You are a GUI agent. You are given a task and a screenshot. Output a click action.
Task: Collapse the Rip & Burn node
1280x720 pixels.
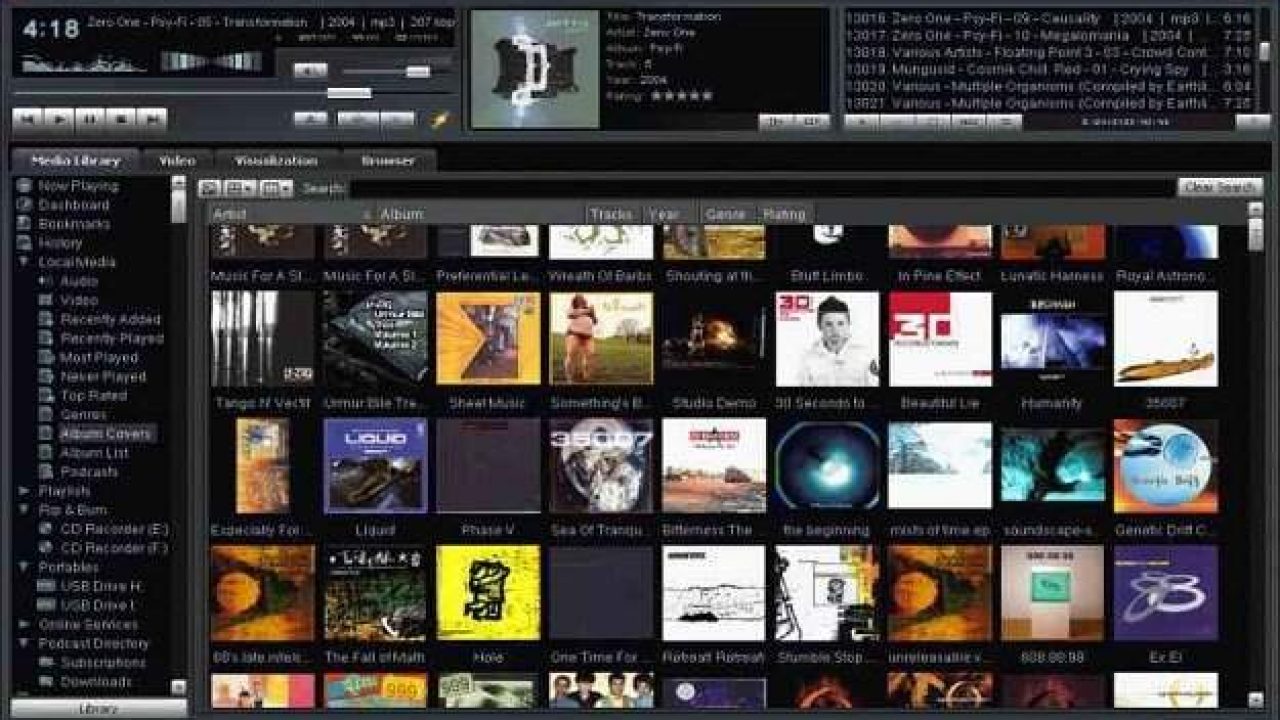click(x=23, y=510)
